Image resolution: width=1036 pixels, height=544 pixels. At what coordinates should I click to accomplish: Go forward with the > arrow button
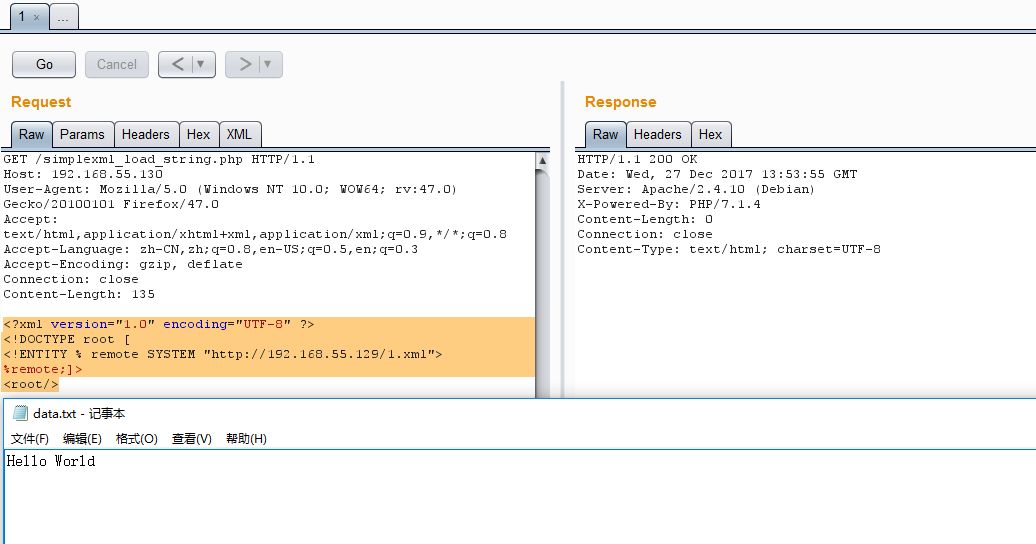coord(244,65)
